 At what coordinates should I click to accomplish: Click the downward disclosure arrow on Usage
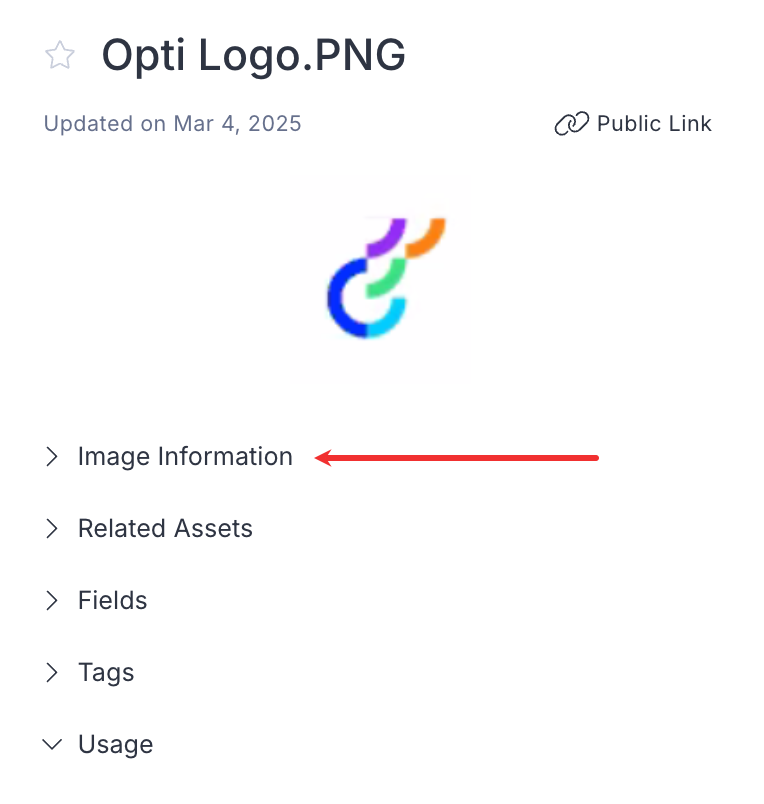53,744
